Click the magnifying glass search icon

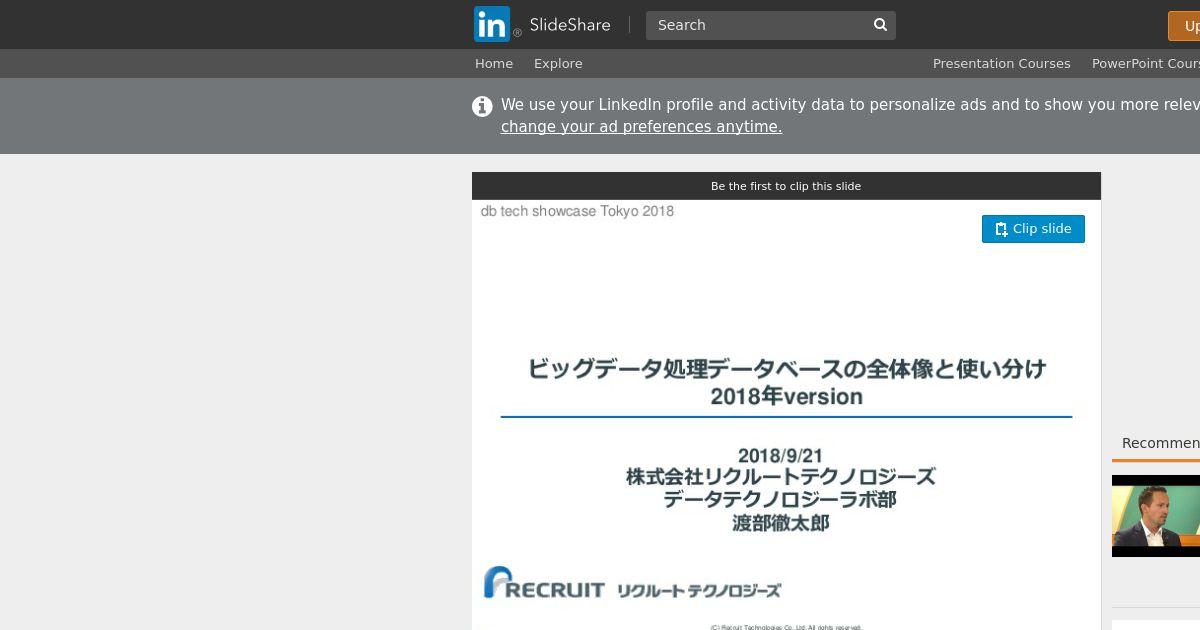880,25
